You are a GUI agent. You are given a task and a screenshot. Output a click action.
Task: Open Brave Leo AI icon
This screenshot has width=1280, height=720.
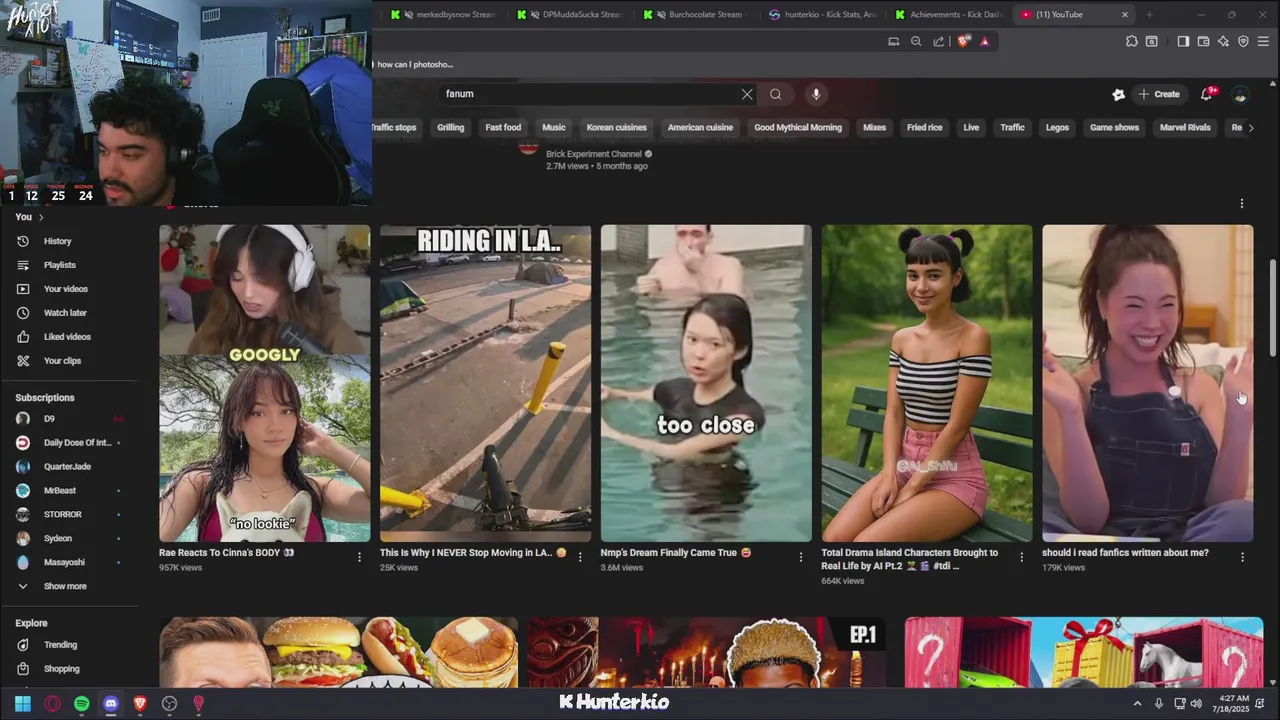pos(1223,41)
